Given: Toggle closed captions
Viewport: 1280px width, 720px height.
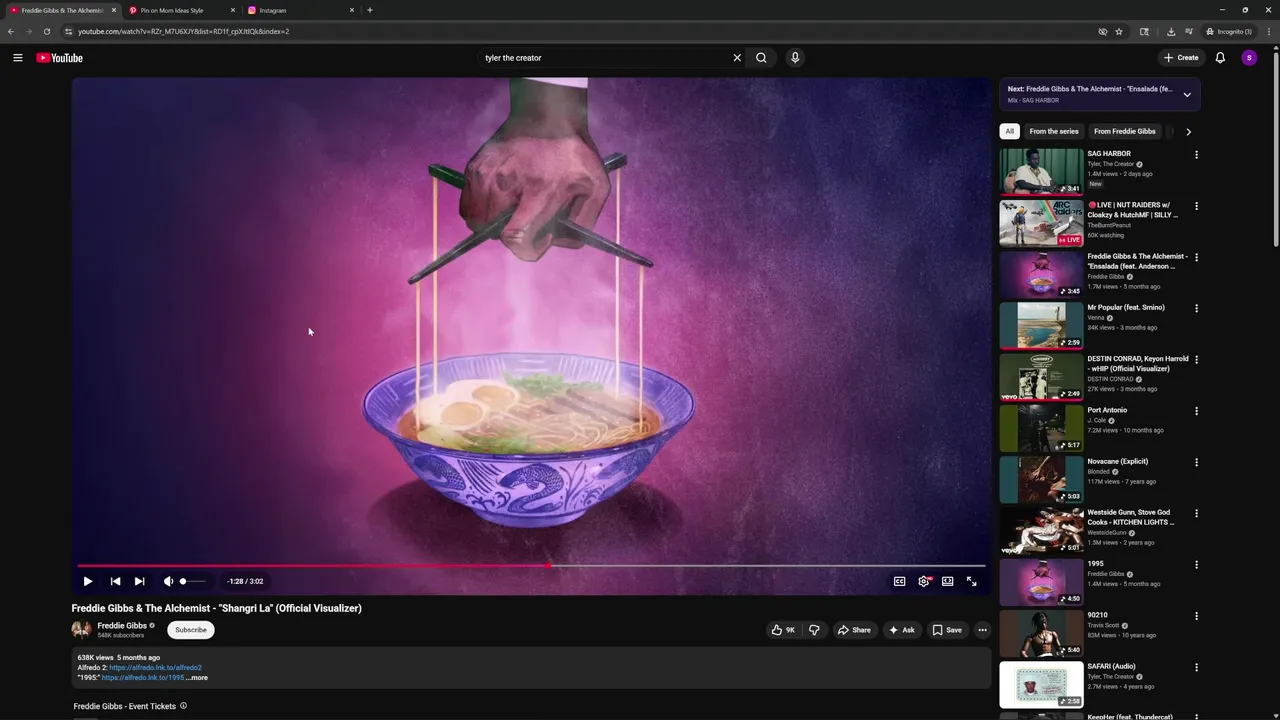Looking at the screenshot, I should [899, 581].
